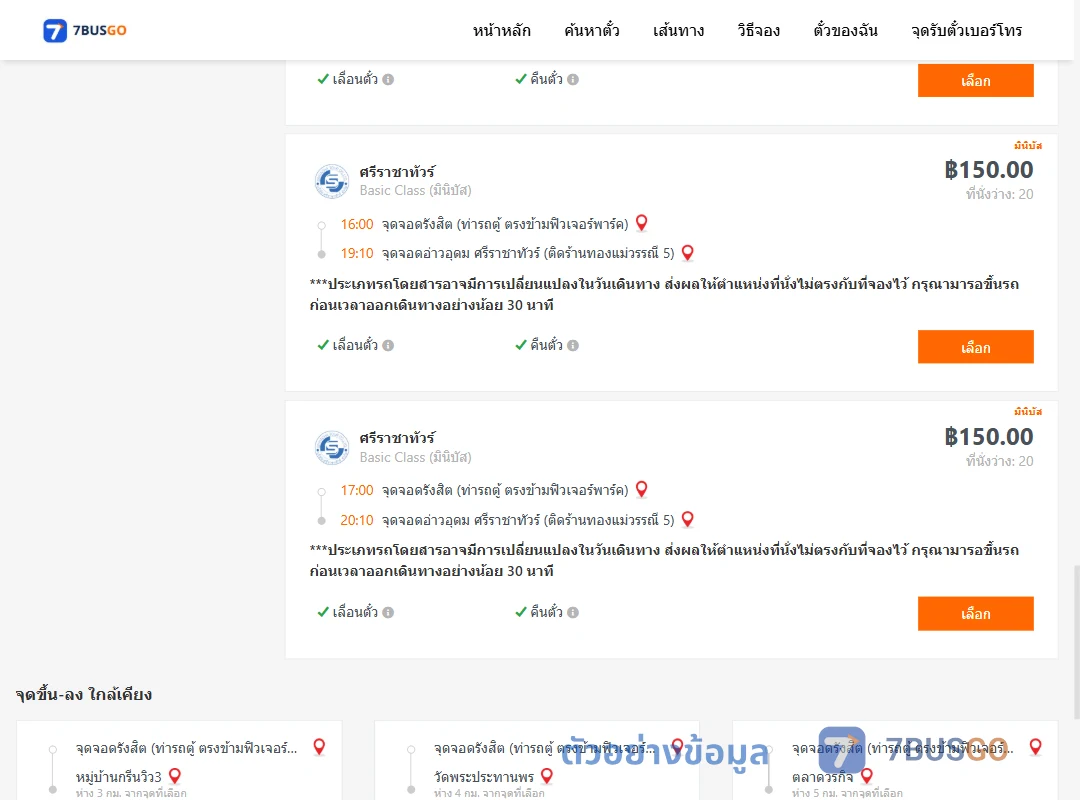Click เลื่อนตั๋ว label in 16:00 trip
The image size is (1080, 800).
tap(355, 345)
